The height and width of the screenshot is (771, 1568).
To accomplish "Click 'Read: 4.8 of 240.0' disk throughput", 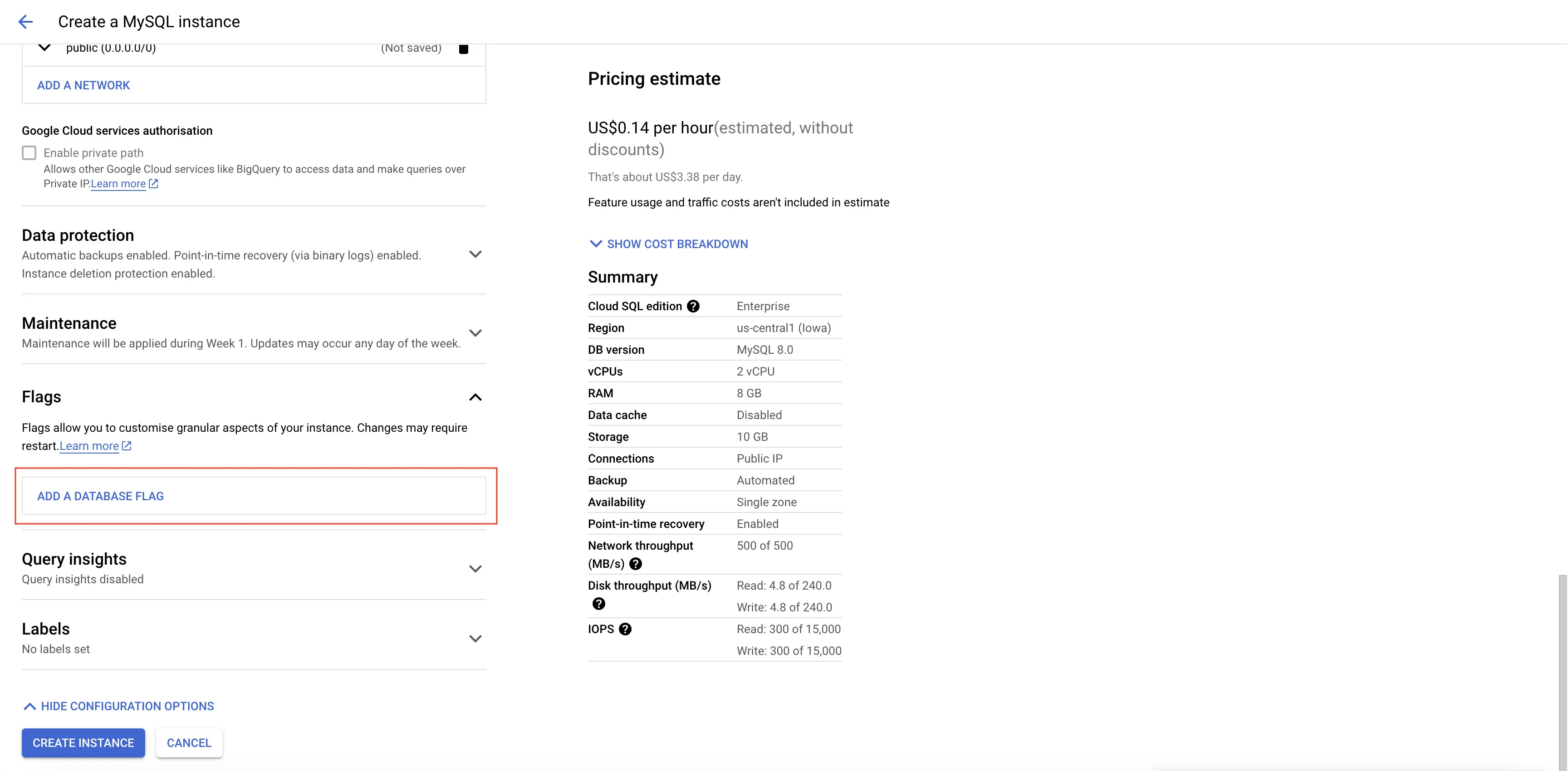I will click(x=784, y=586).
